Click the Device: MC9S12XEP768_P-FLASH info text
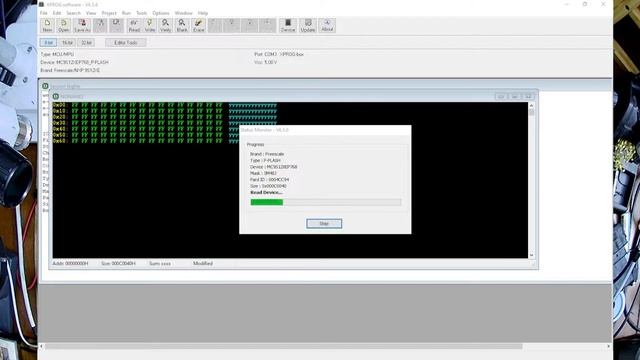Screen dimensions: 640x360 point(74,62)
